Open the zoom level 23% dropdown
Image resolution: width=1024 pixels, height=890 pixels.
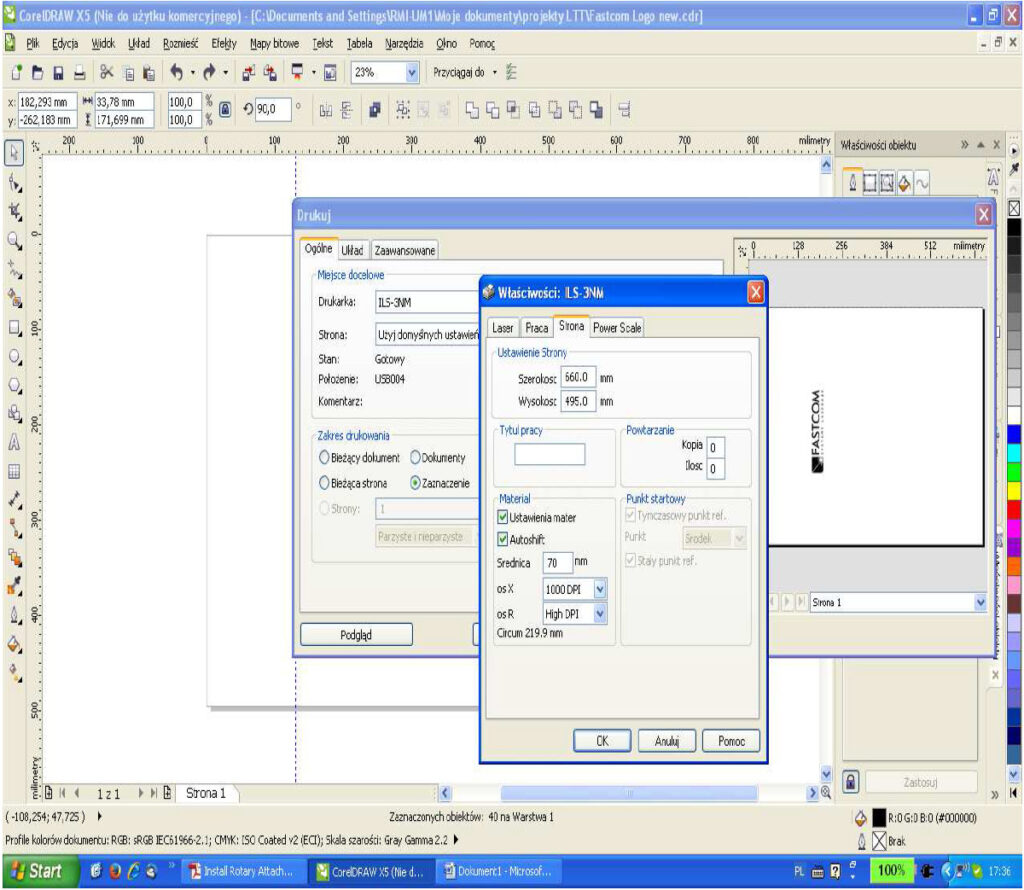pos(412,72)
